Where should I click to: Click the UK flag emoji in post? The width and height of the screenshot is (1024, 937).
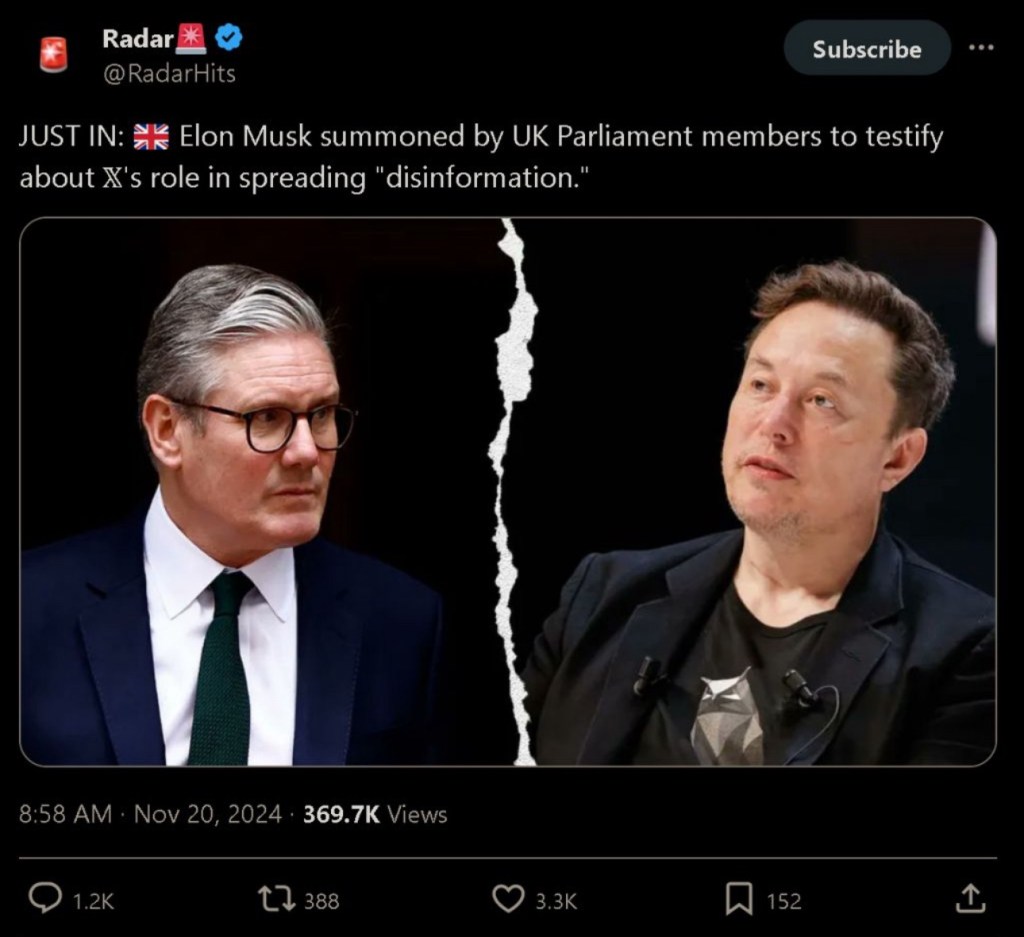[x=151, y=137]
